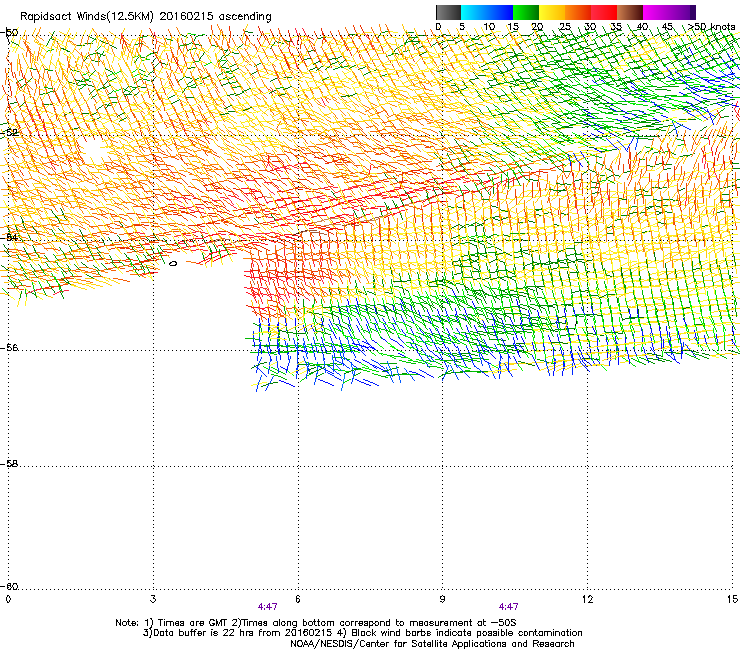Click the '-56' latitude axis label
Viewport: 740px width, 650px height.
tap(9, 347)
